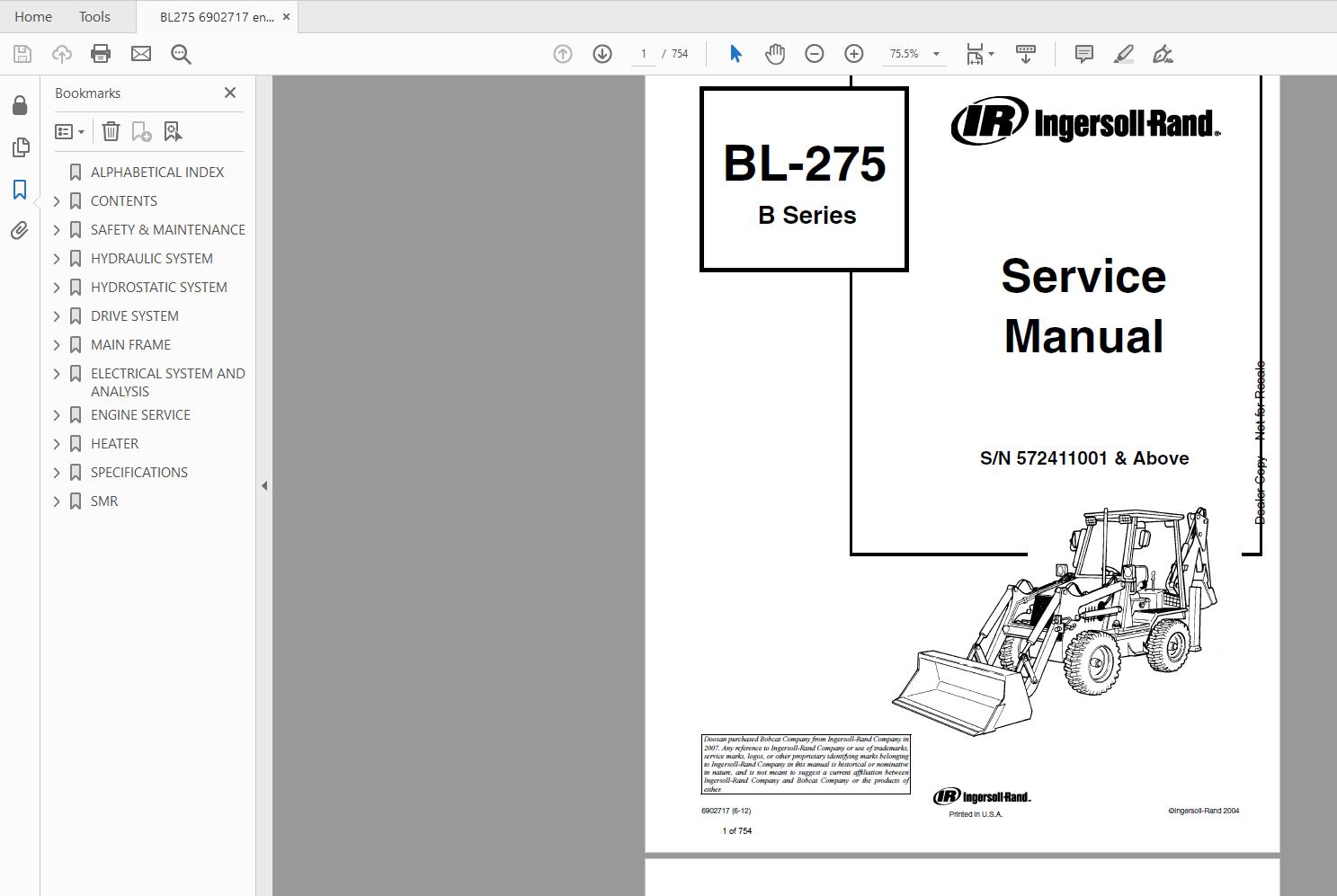Jump to MAIN FRAME bookmark
The image size is (1337, 896).
tap(130, 344)
